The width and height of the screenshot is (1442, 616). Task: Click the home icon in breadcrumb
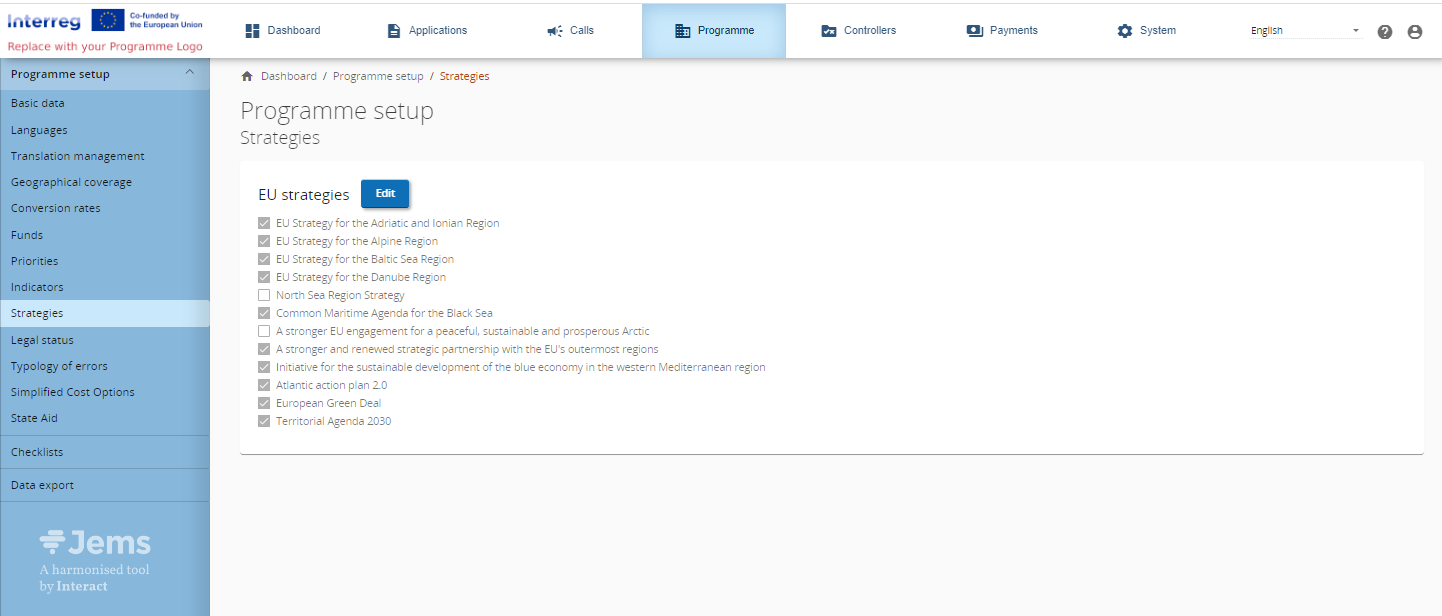(247, 76)
